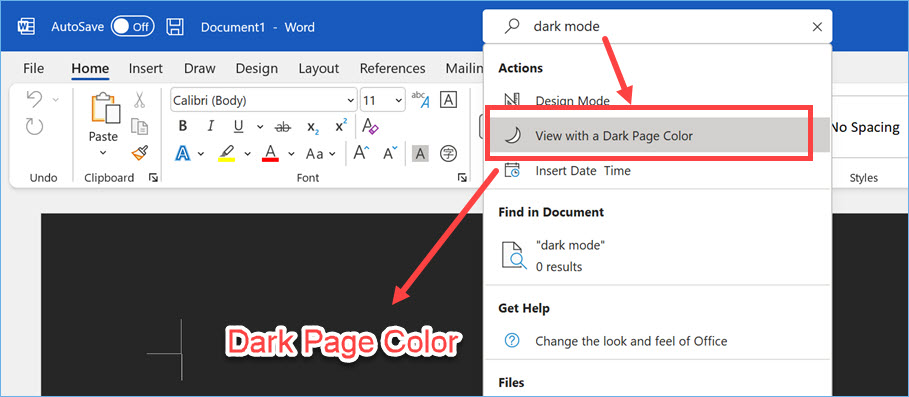Click the Undo arrow icon
The height and width of the screenshot is (397, 909).
coord(35,100)
